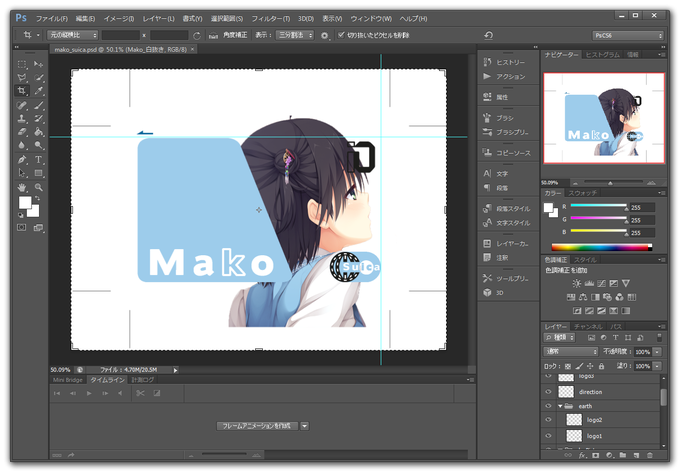
Task: Click the reset crop button
Action: (x=488, y=35)
